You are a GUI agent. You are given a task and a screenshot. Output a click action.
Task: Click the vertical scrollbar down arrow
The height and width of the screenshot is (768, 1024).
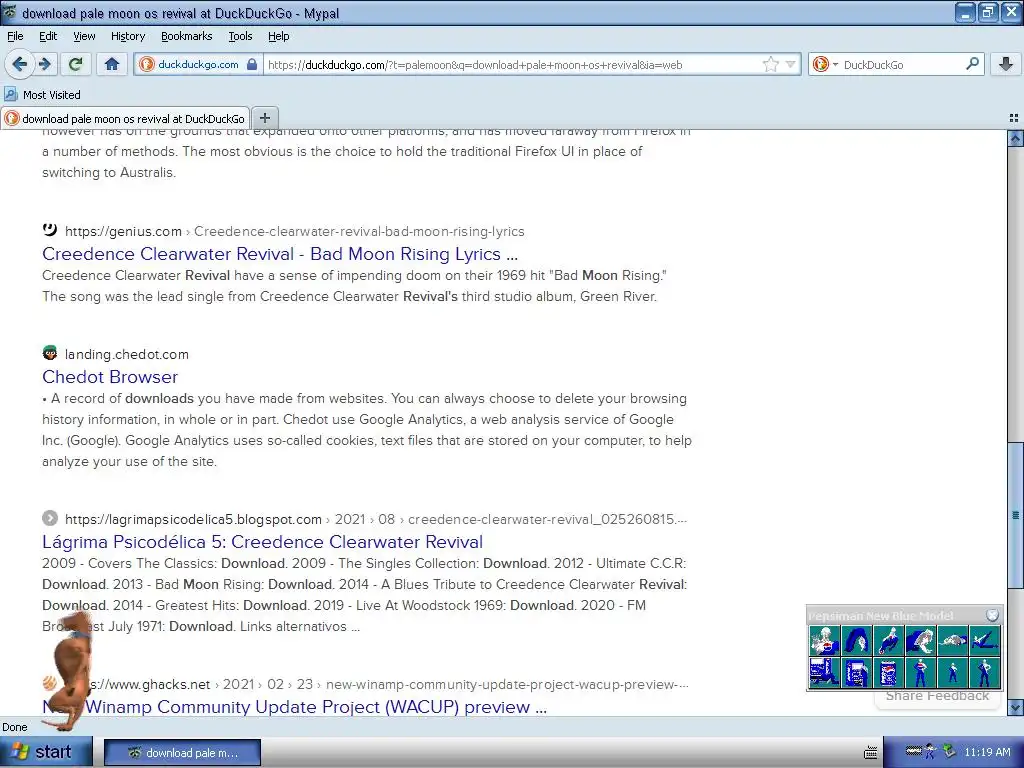(1015, 707)
